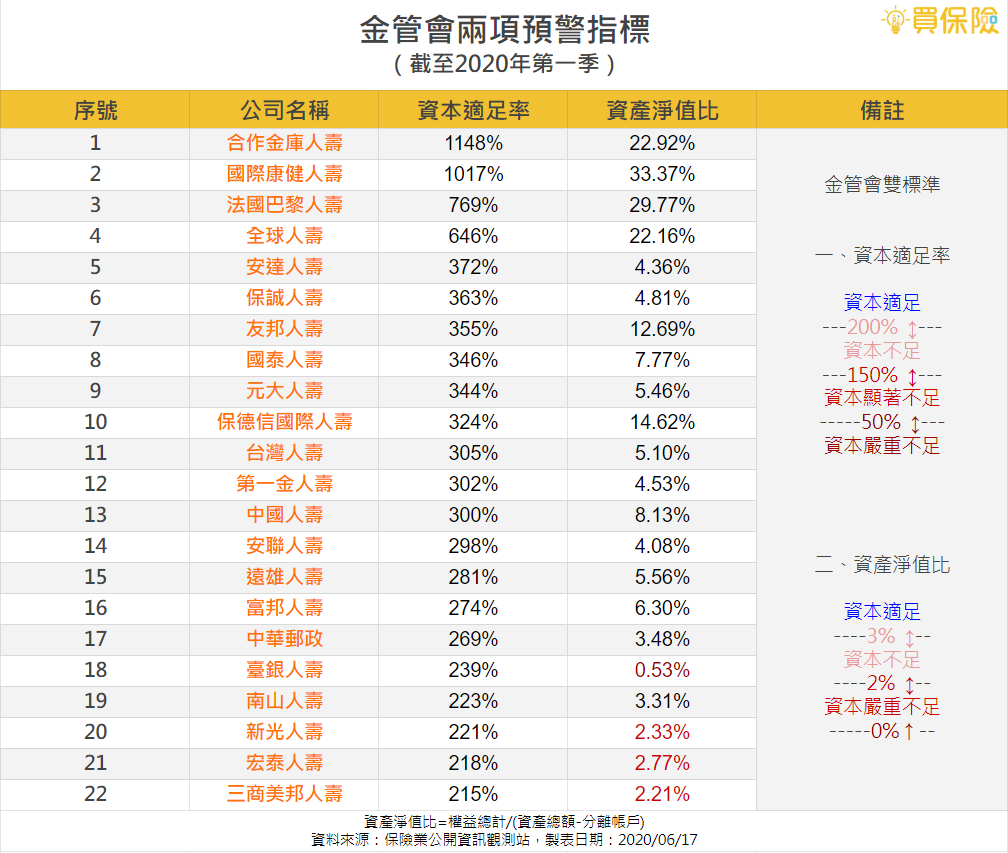
Task: Select the 12.69% net worth ratio
Action: [x=662, y=328]
